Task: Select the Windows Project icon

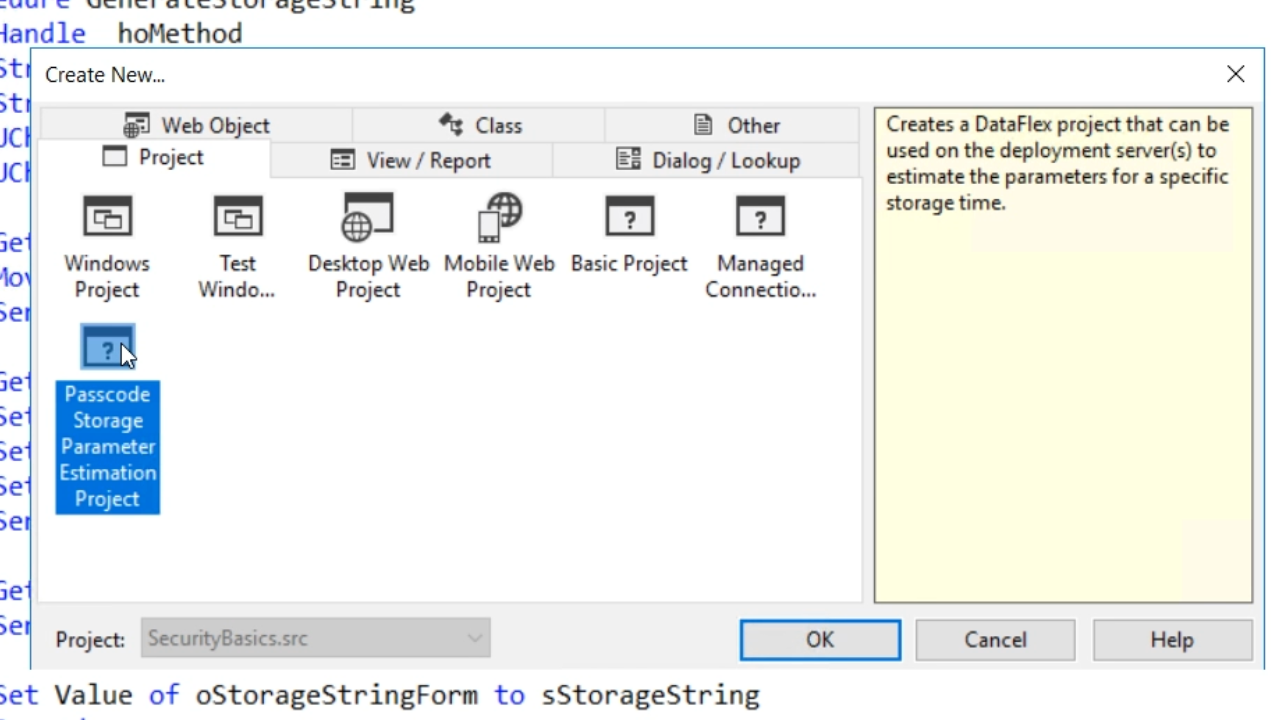Action: pos(107,217)
